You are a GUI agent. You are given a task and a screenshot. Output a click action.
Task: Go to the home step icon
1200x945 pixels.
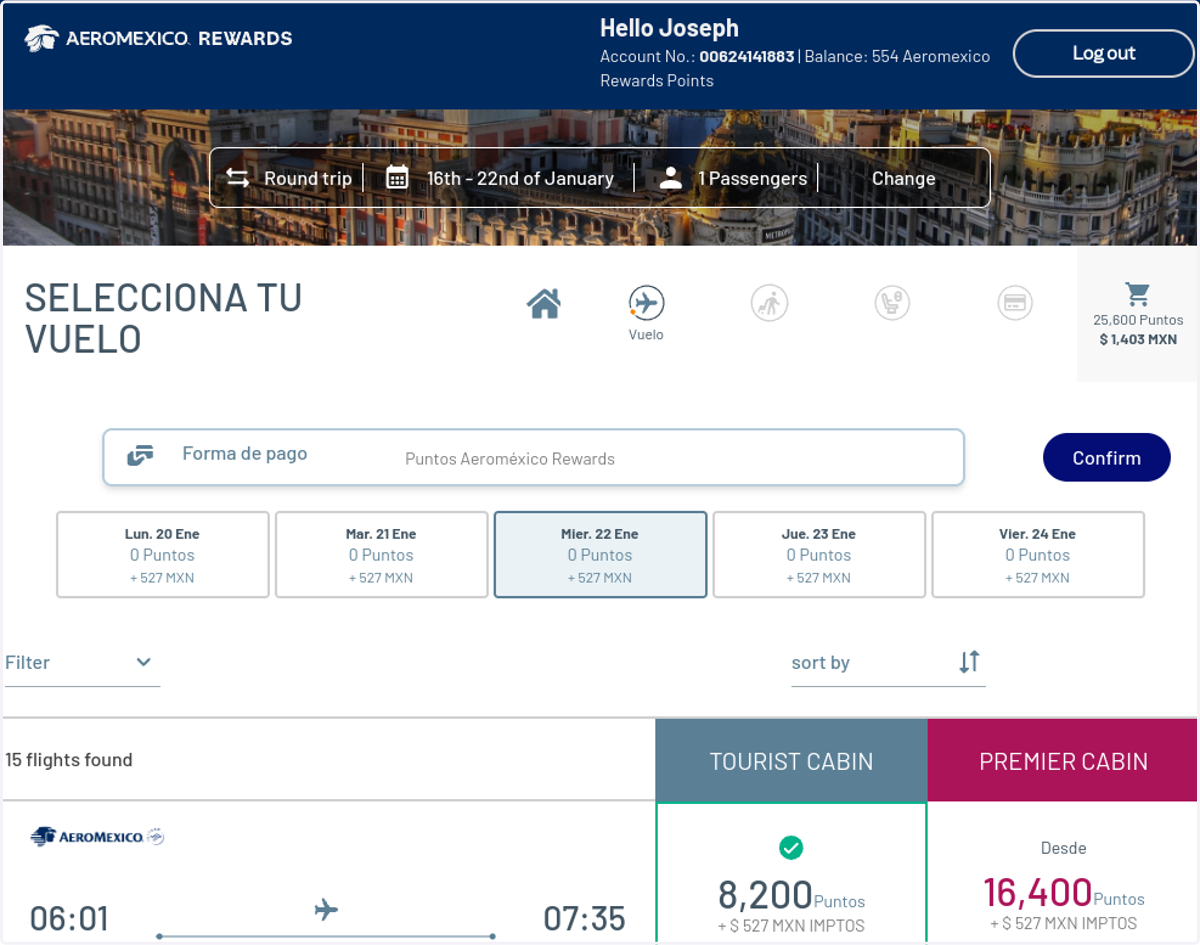(x=544, y=303)
